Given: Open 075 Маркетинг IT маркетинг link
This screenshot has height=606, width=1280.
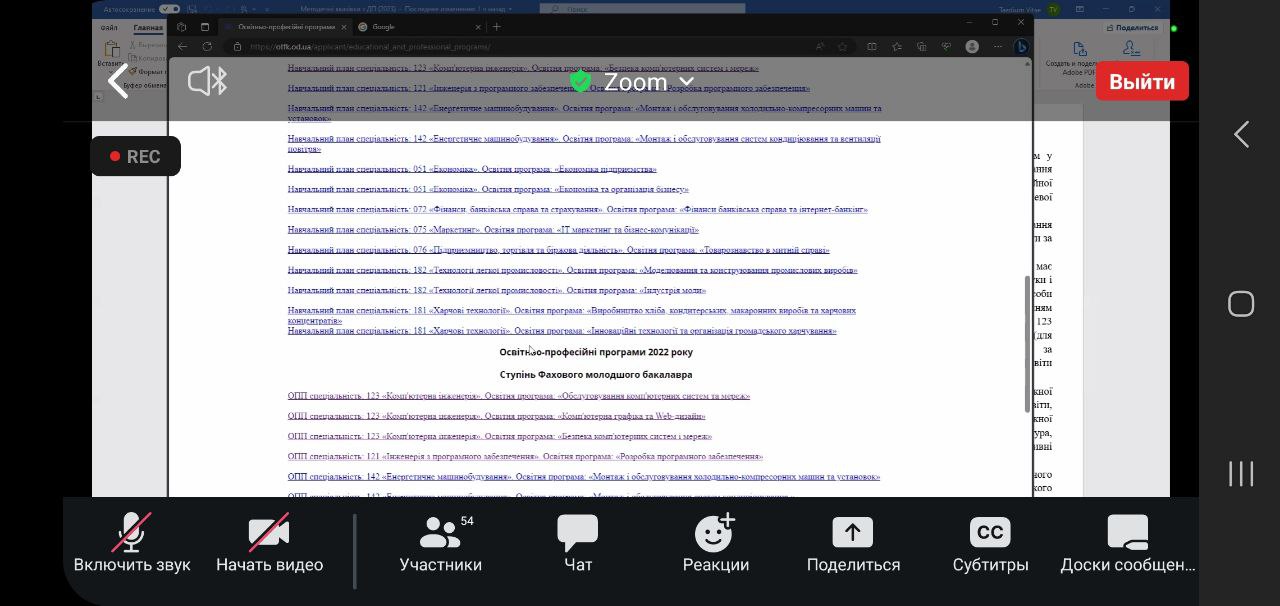Looking at the screenshot, I should (x=493, y=230).
